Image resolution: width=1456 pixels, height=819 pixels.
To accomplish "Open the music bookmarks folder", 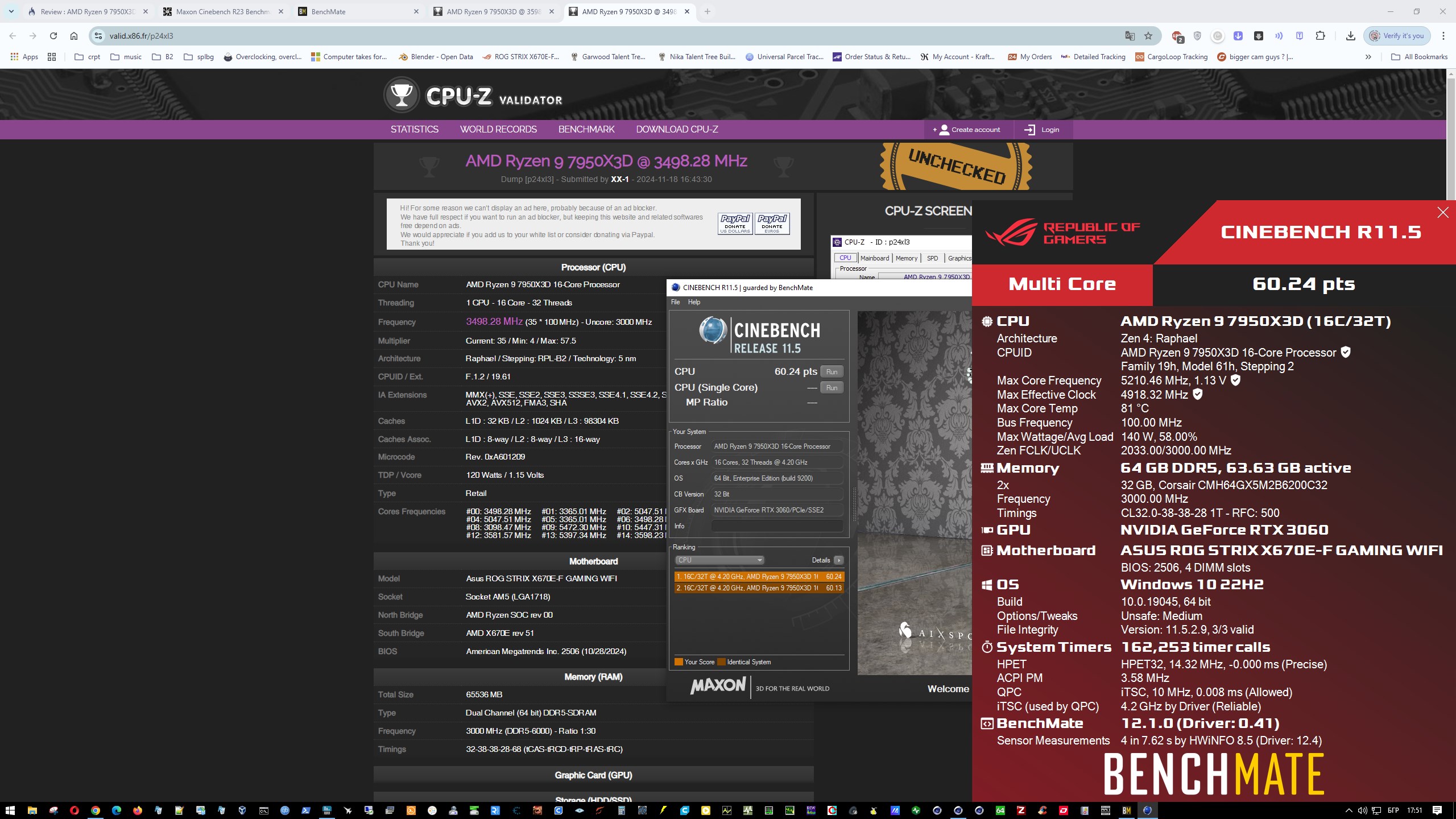I will [x=126, y=57].
